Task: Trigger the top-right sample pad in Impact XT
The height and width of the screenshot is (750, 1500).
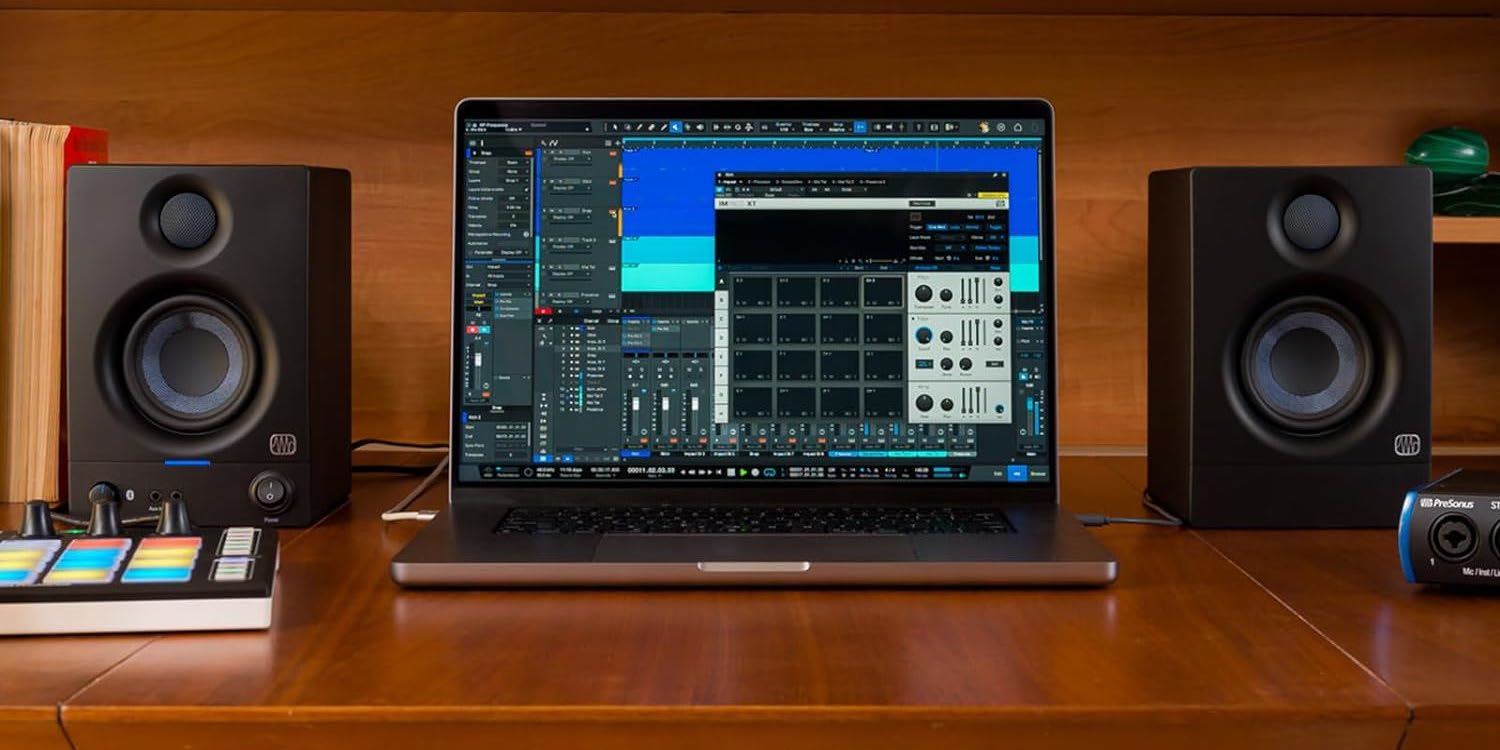Action: point(883,291)
